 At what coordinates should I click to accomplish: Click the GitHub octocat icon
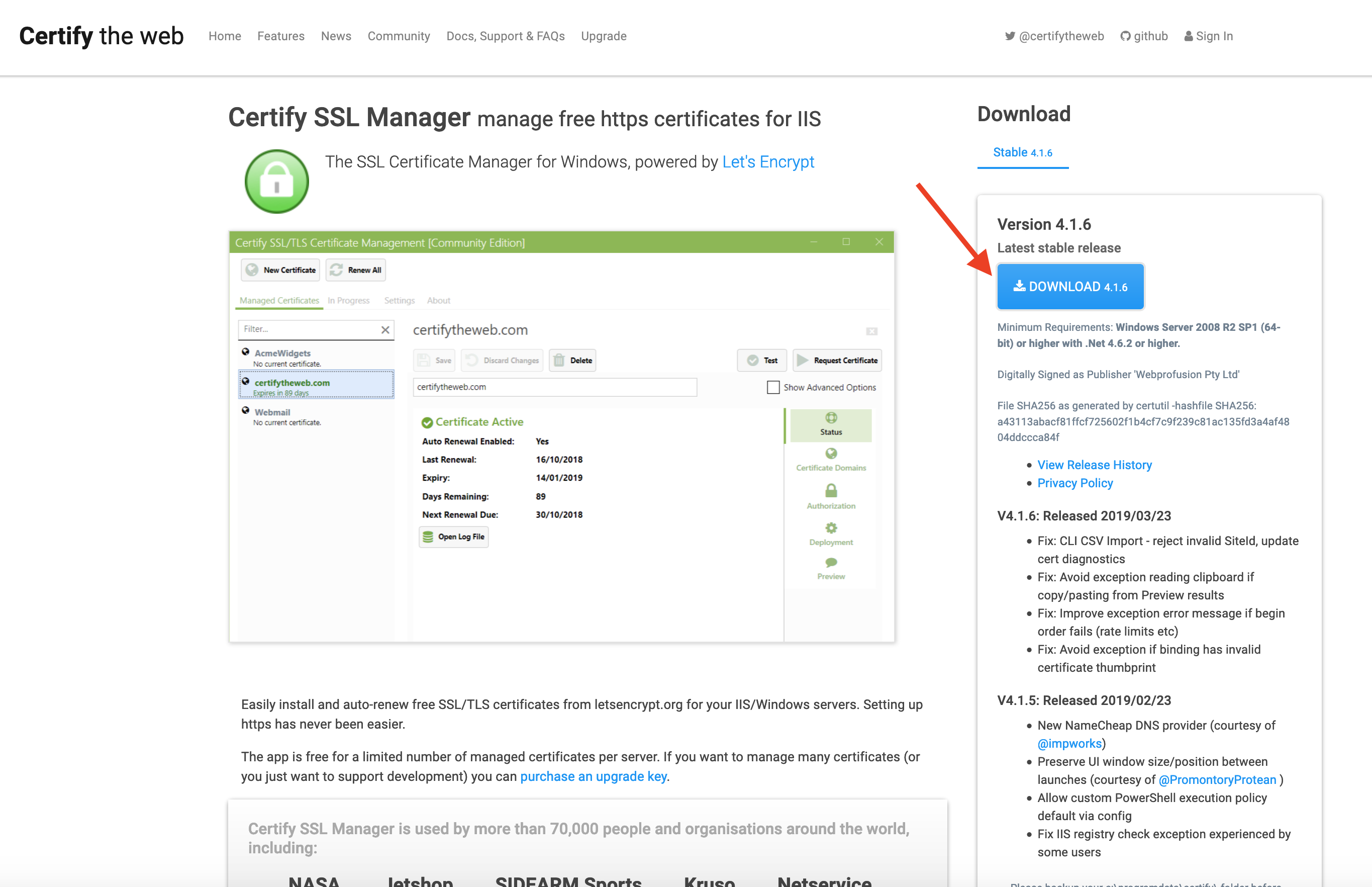pos(1126,36)
